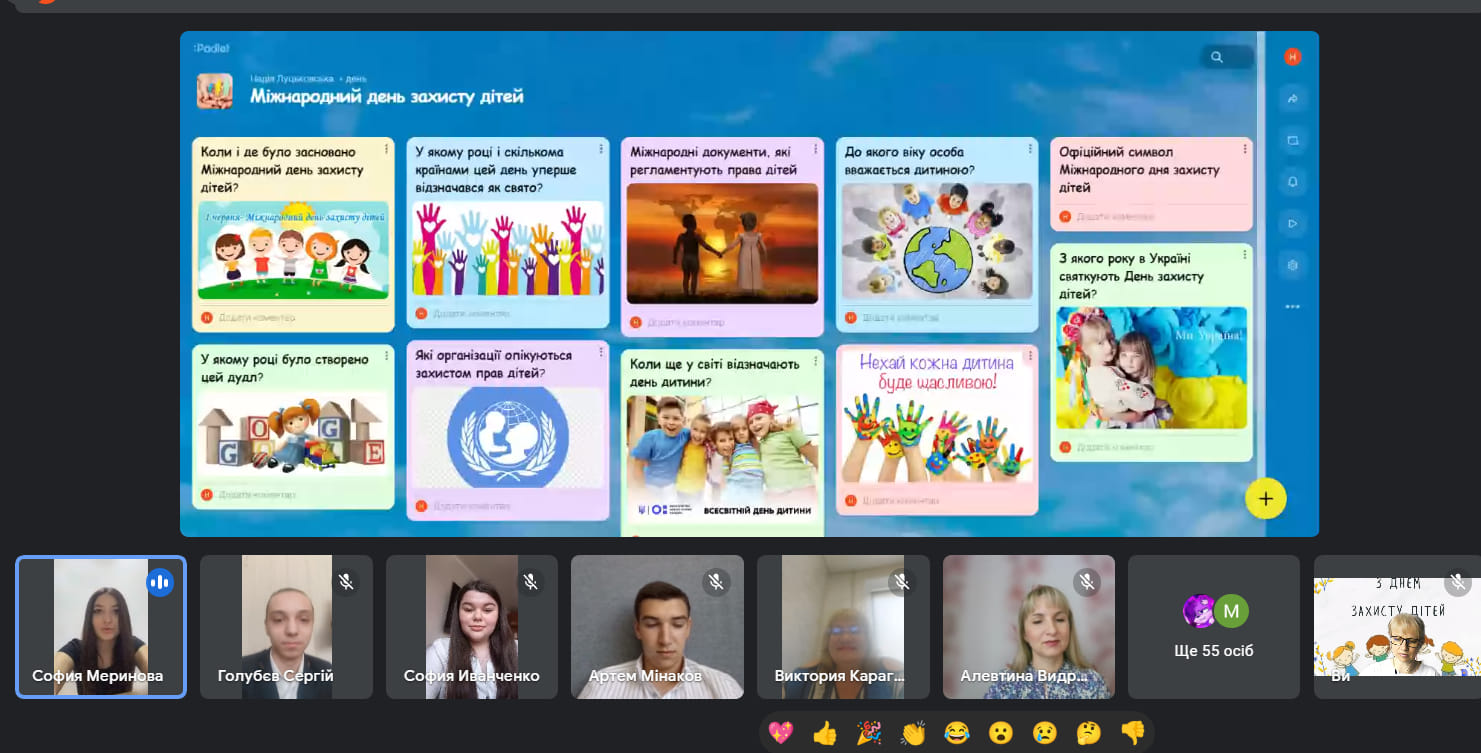Open the UN emblem children's rights post
This screenshot has width=1481, height=753.
pos(508,430)
